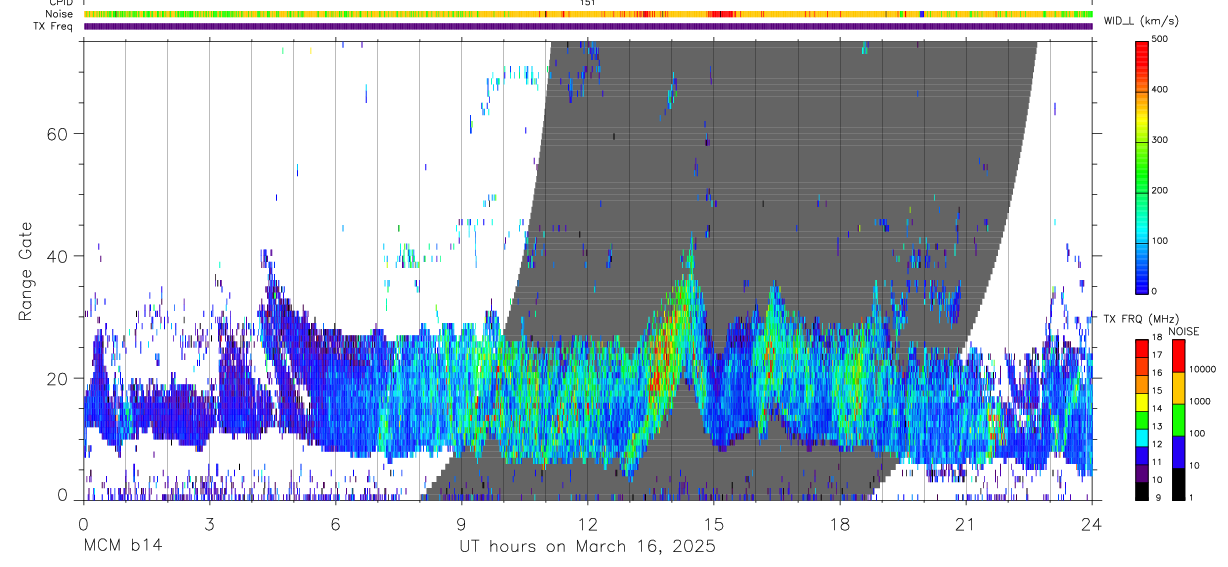Click the "500" tick on width color bar
The width and height of the screenshot is (1228, 567).
click(x=1162, y=38)
